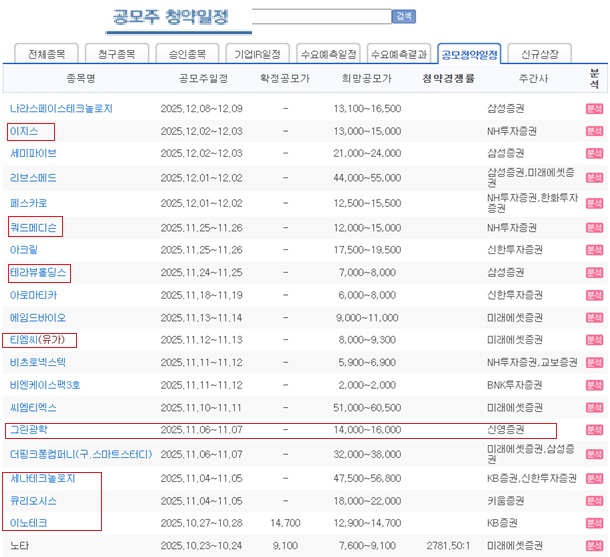Open the 티엠씨(유가) stock link
The image size is (610, 557).
click(37, 340)
